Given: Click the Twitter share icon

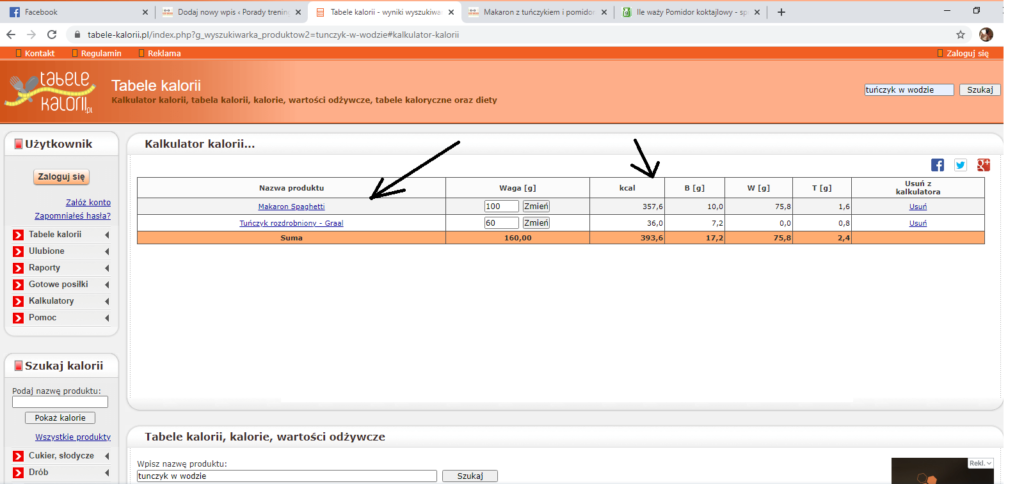Looking at the screenshot, I should (x=960, y=165).
